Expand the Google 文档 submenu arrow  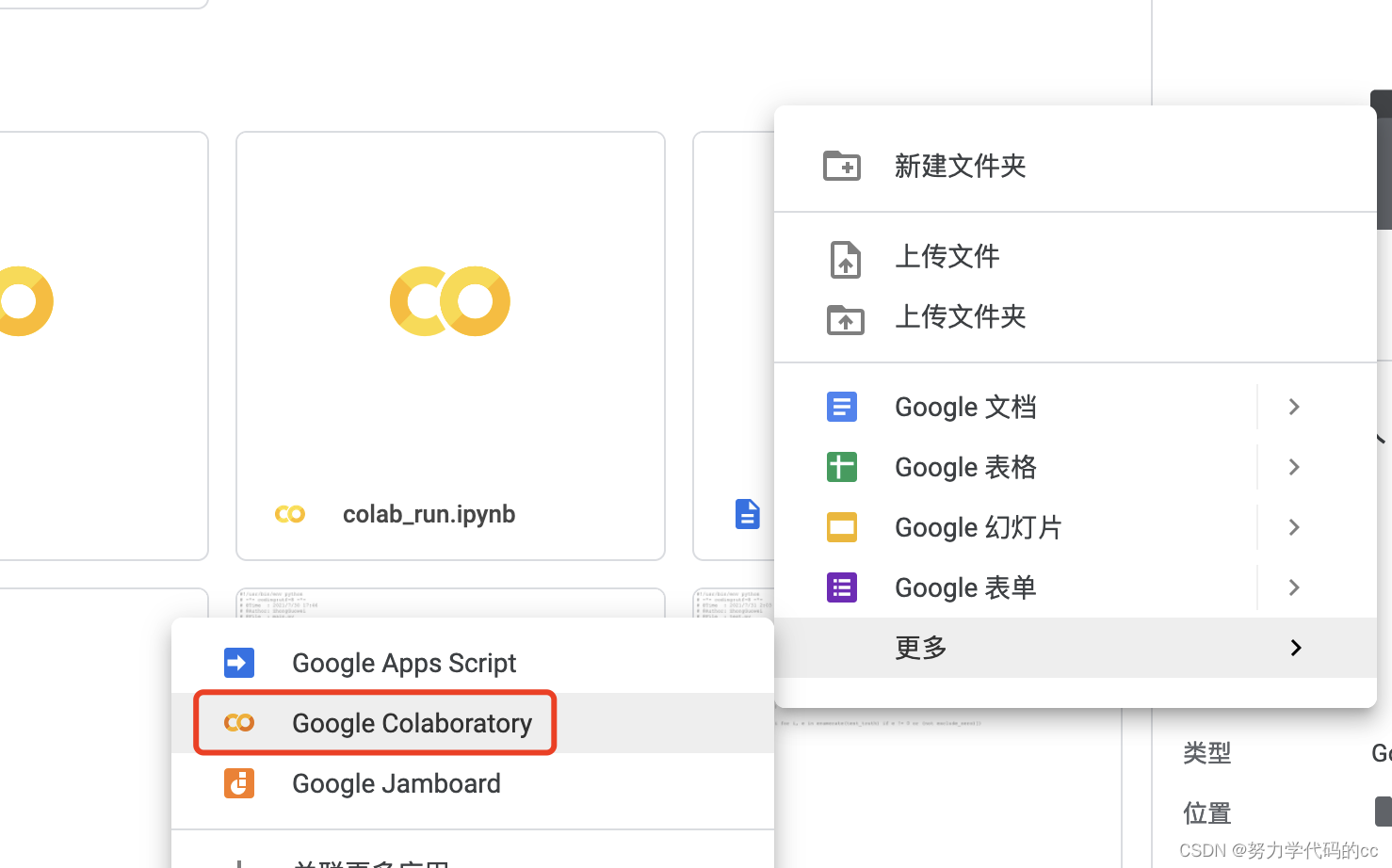point(1293,406)
